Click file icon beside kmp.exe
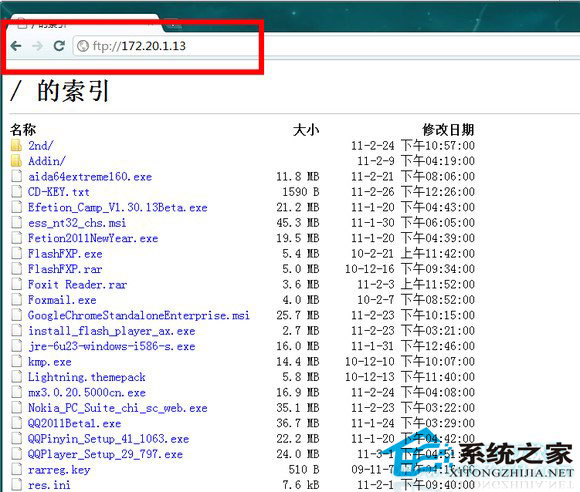 point(16,362)
